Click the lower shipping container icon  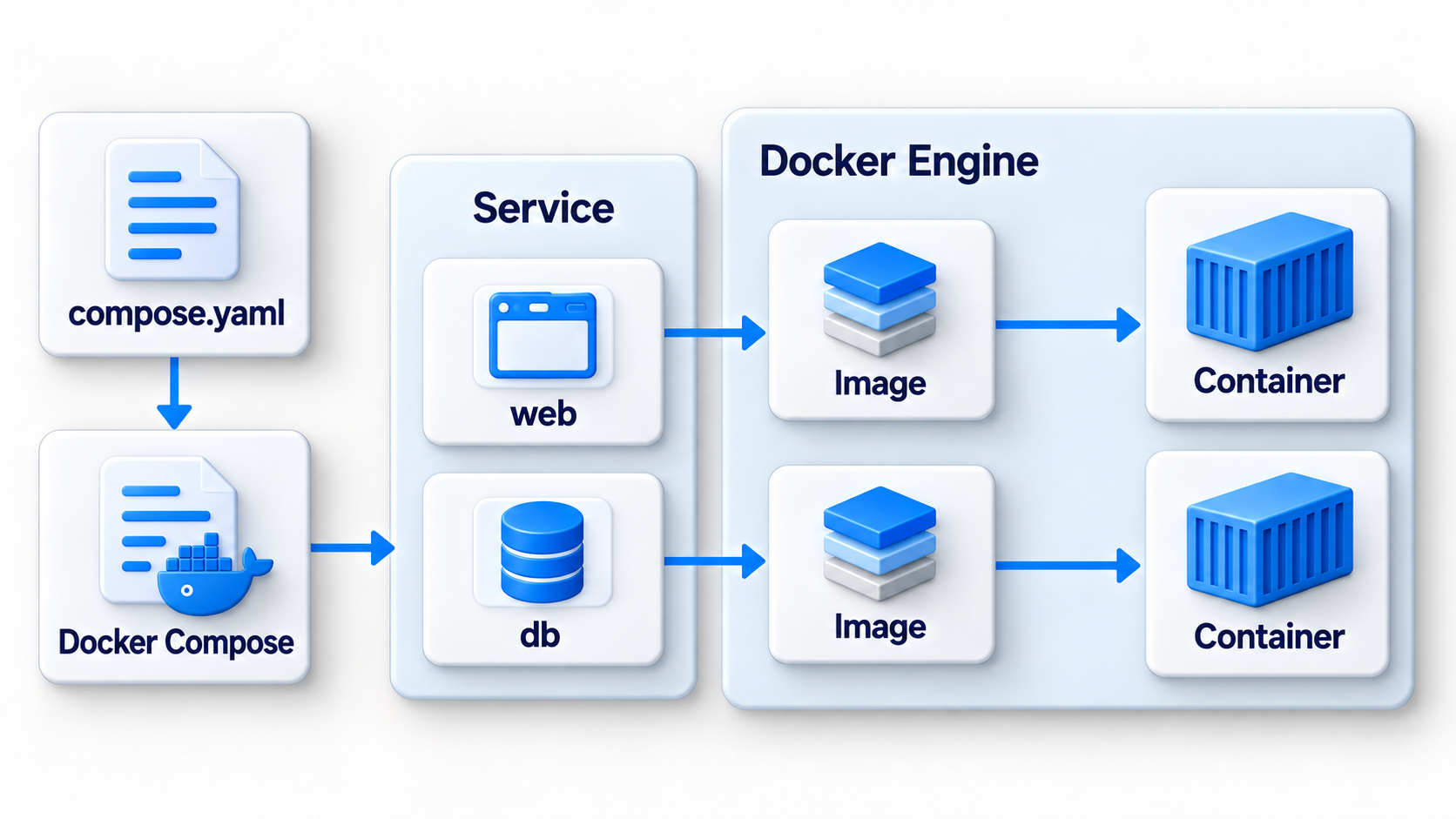1269,540
